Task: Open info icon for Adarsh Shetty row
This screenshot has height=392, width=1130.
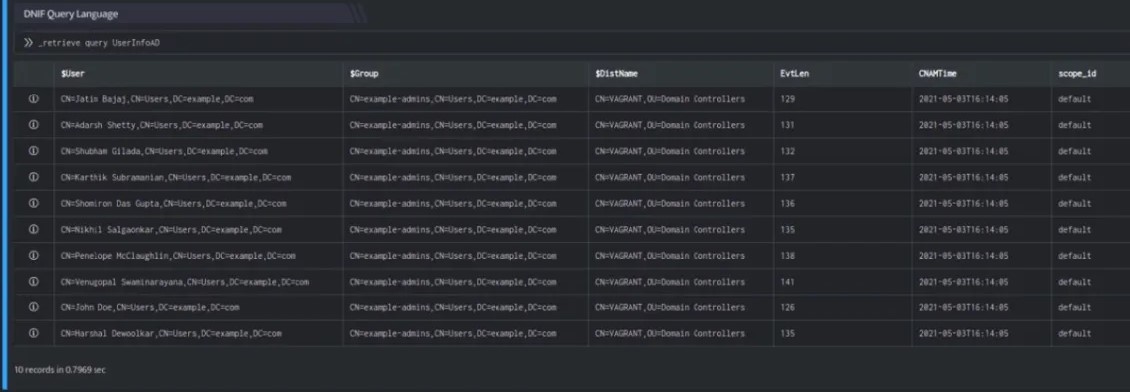Action: 33,125
